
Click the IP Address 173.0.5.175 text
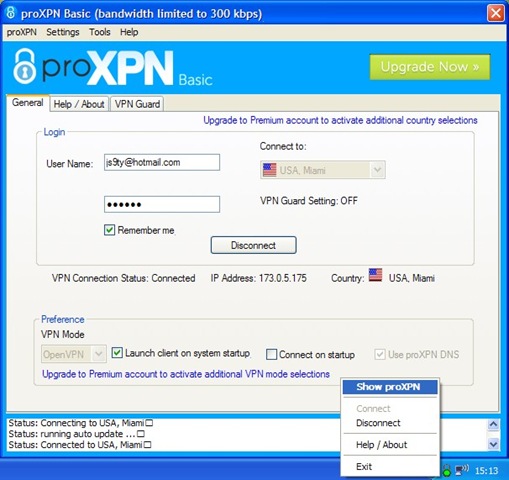point(259,278)
